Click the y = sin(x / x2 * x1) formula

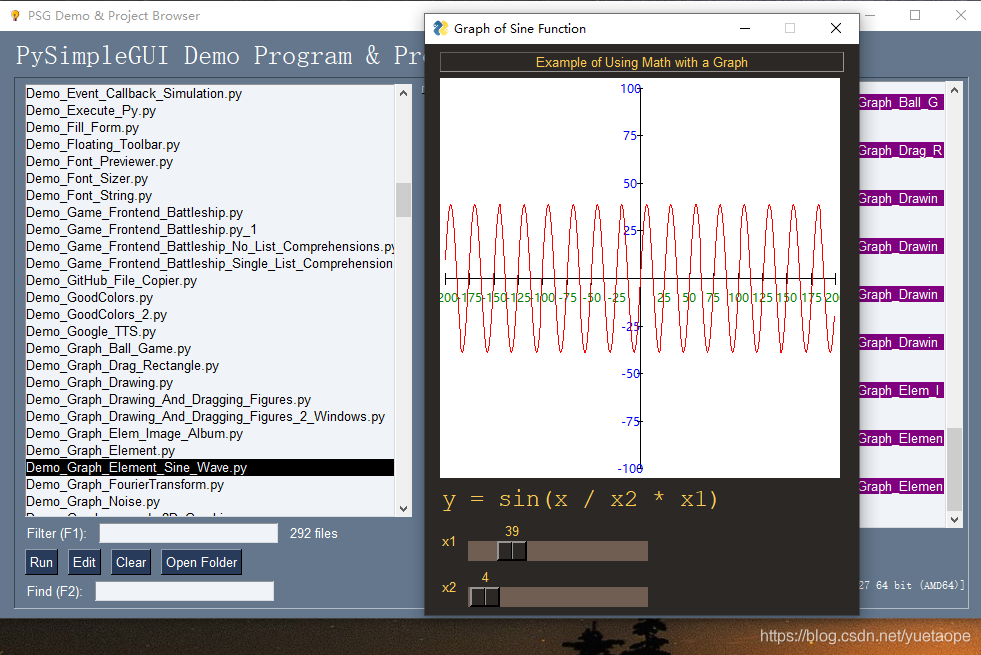pyautogui.click(x=580, y=500)
